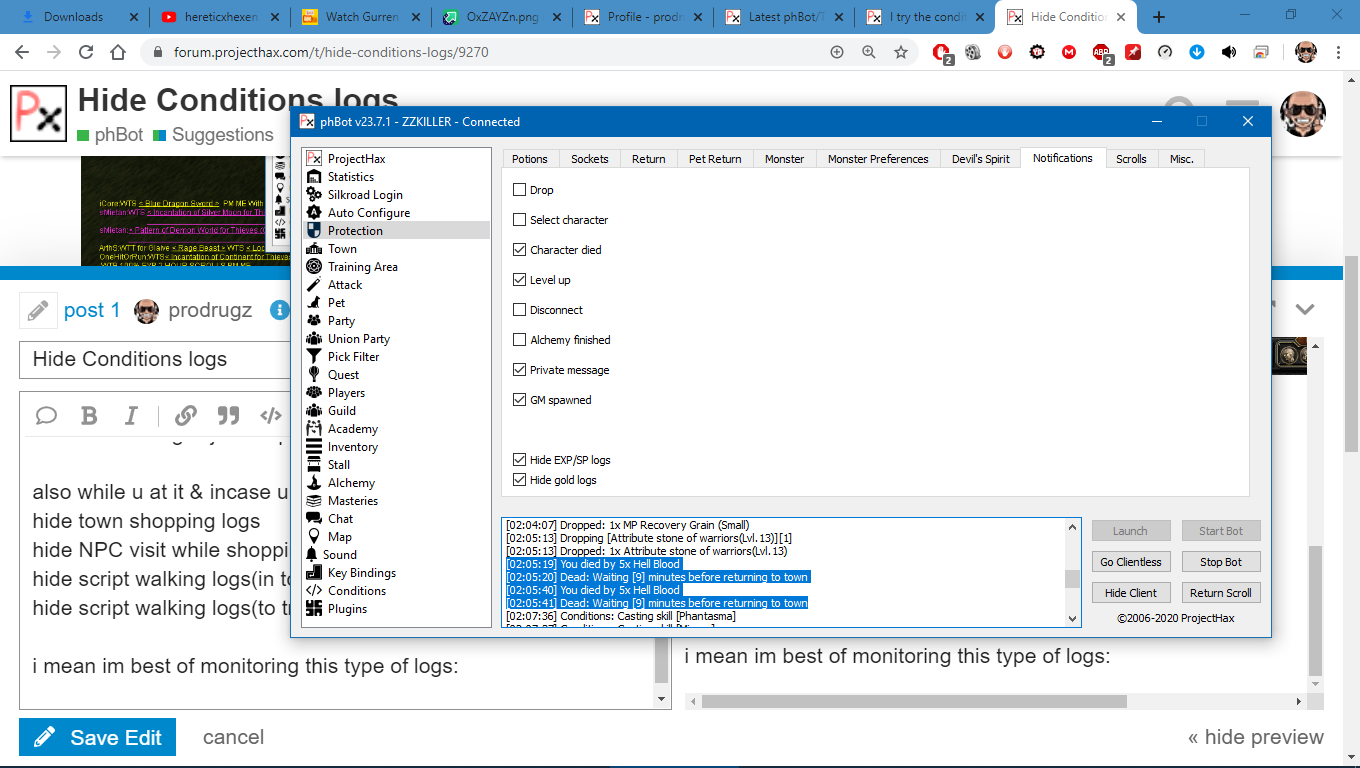Open the Statistics icon in sidebar
Screen dimensions: 1360x768
pyautogui.click(x=314, y=177)
